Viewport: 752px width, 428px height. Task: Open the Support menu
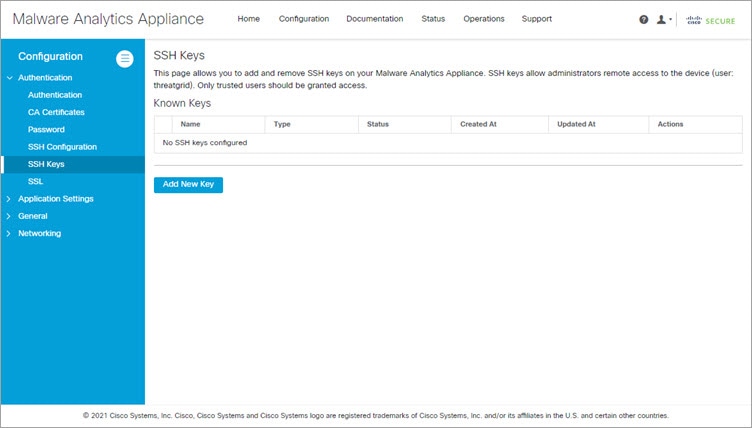[537, 19]
